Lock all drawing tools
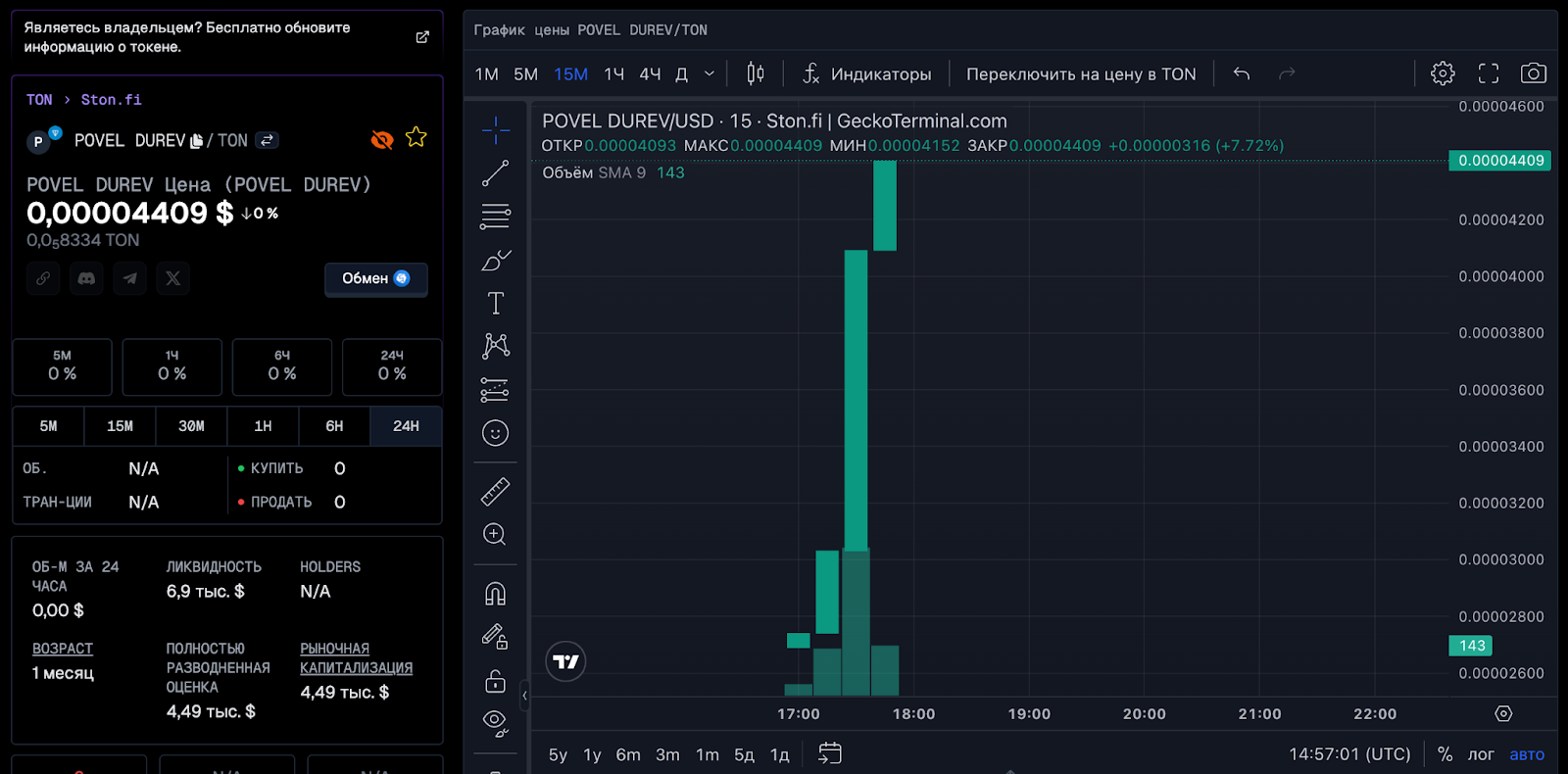 pos(496,681)
